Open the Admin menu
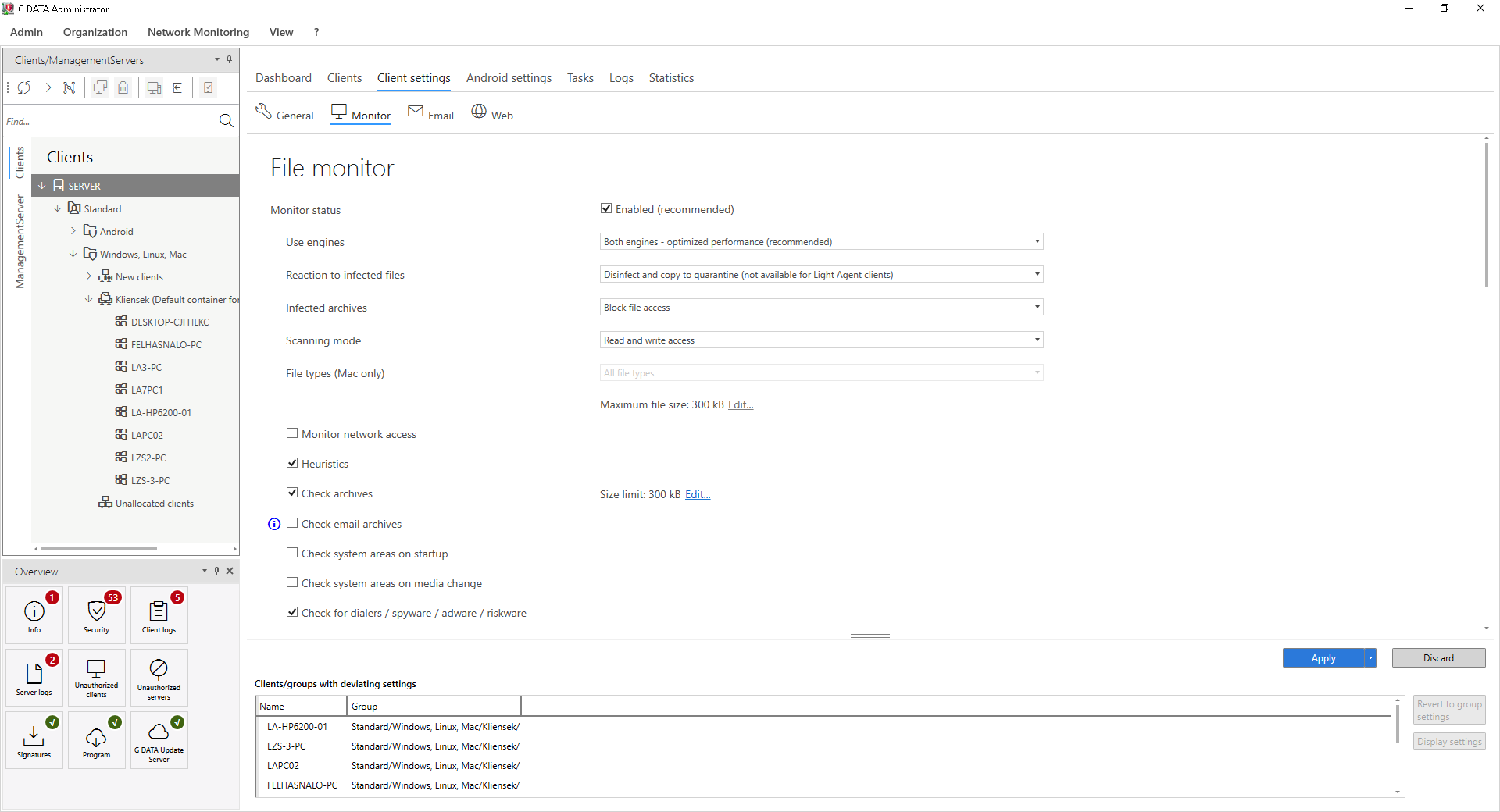1500x812 pixels. pyautogui.click(x=27, y=32)
